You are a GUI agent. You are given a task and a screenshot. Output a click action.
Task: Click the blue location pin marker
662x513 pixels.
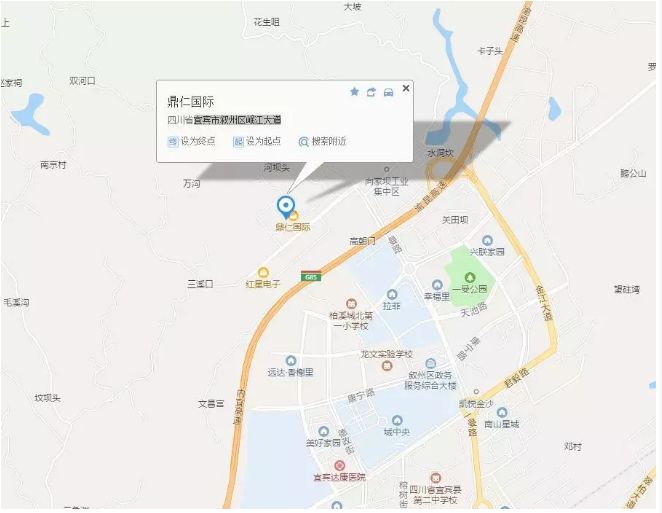pos(286,207)
